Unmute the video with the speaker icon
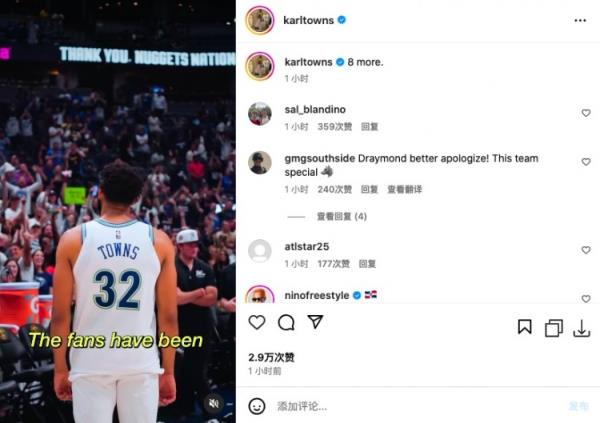The width and height of the screenshot is (600, 423). (214, 403)
